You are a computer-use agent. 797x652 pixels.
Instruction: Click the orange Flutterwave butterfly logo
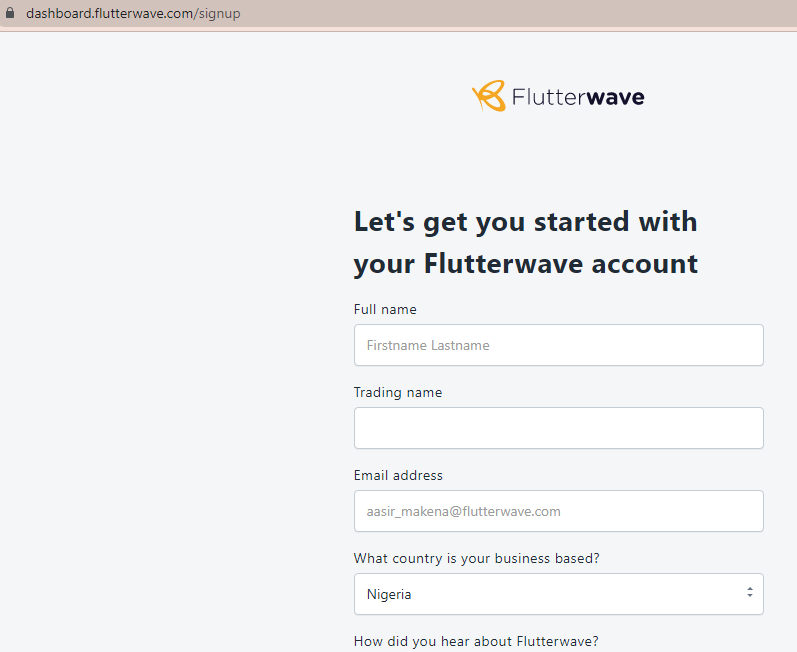click(488, 96)
